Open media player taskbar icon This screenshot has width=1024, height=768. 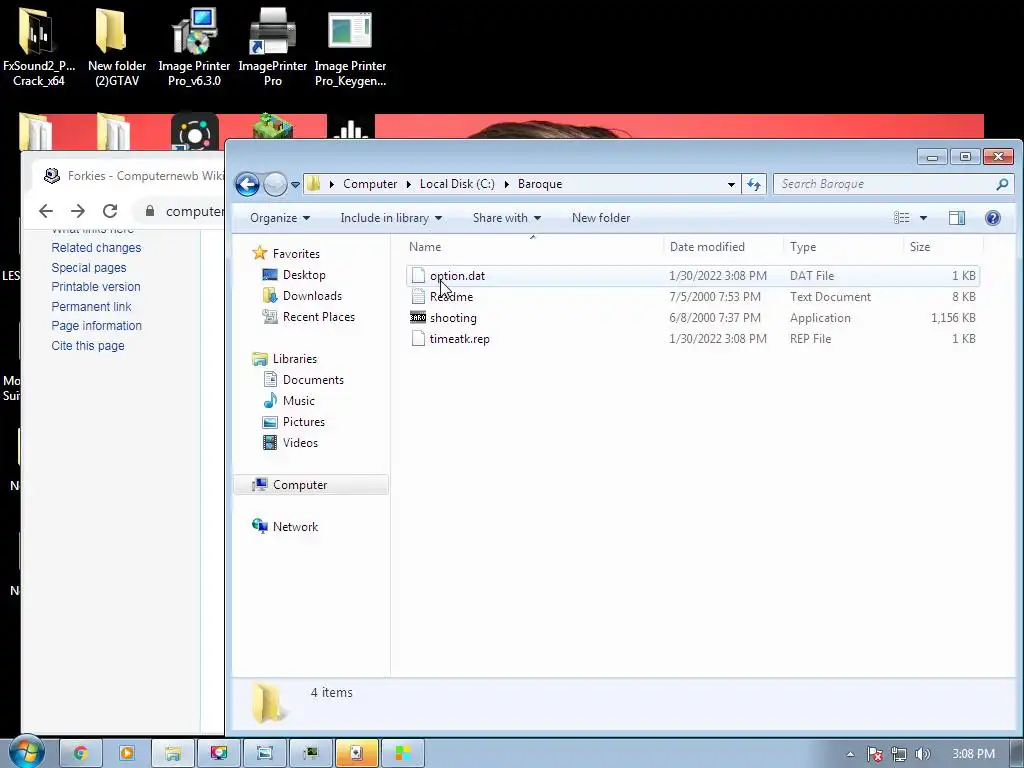pyautogui.click(x=127, y=753)
